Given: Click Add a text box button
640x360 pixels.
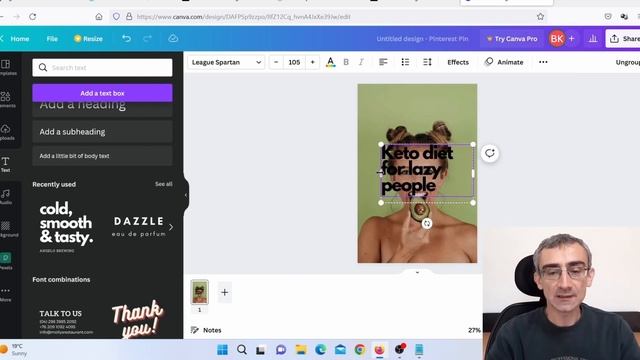Looking at the screenshot, I should click(x=102, y=93).
